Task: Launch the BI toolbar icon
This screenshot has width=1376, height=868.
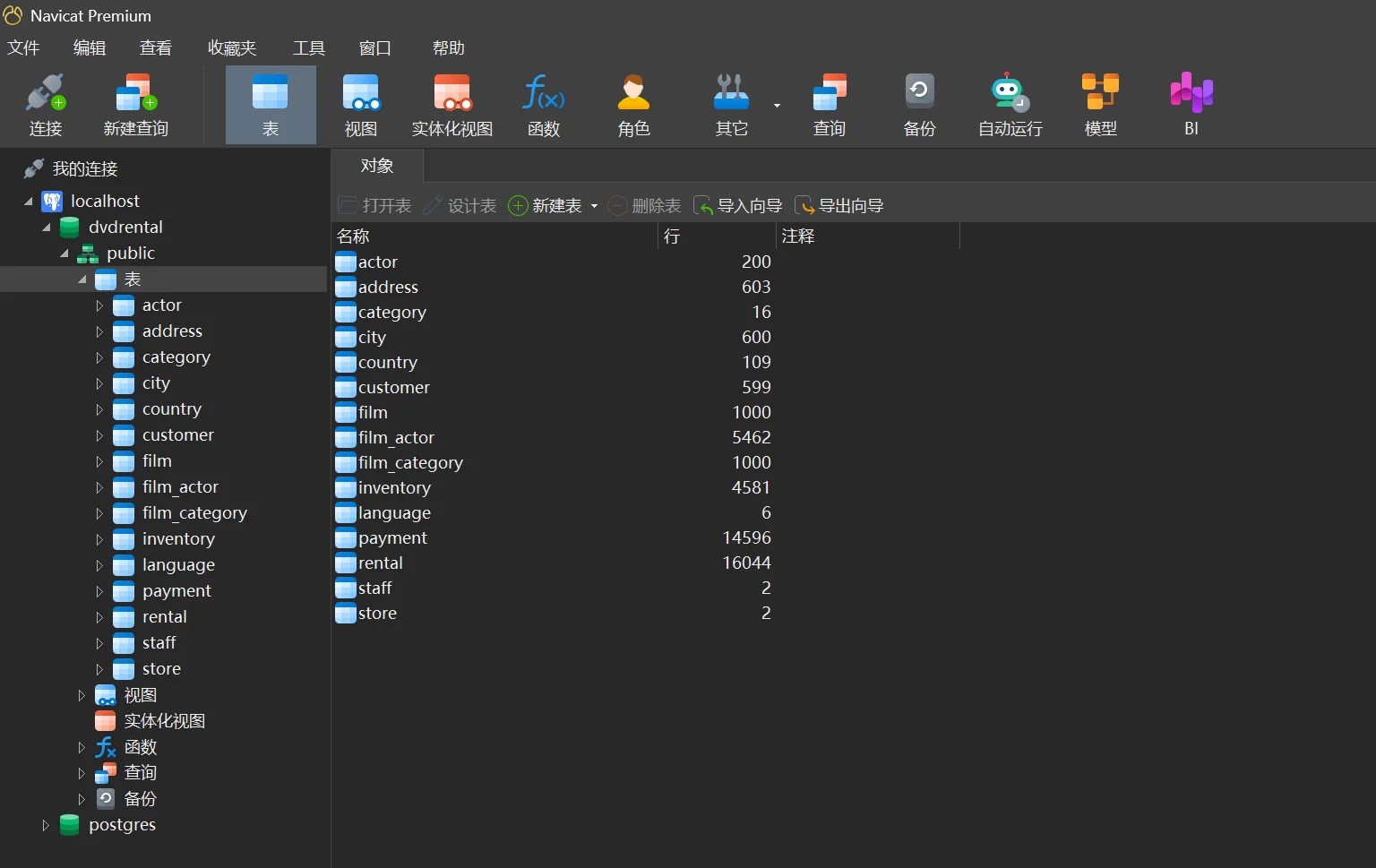Action: coord(1191,93)
